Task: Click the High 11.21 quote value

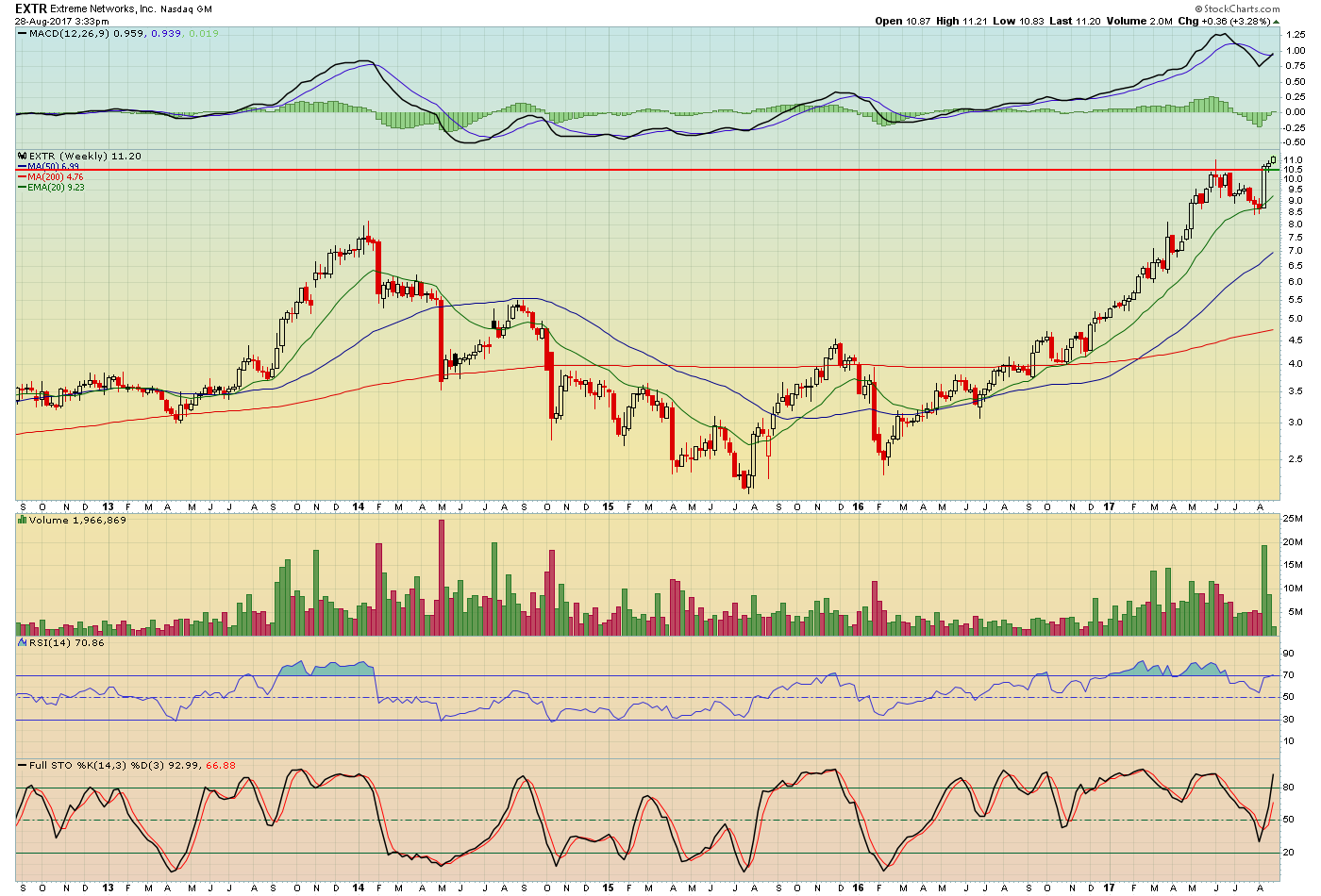Action: coord(963,21)
